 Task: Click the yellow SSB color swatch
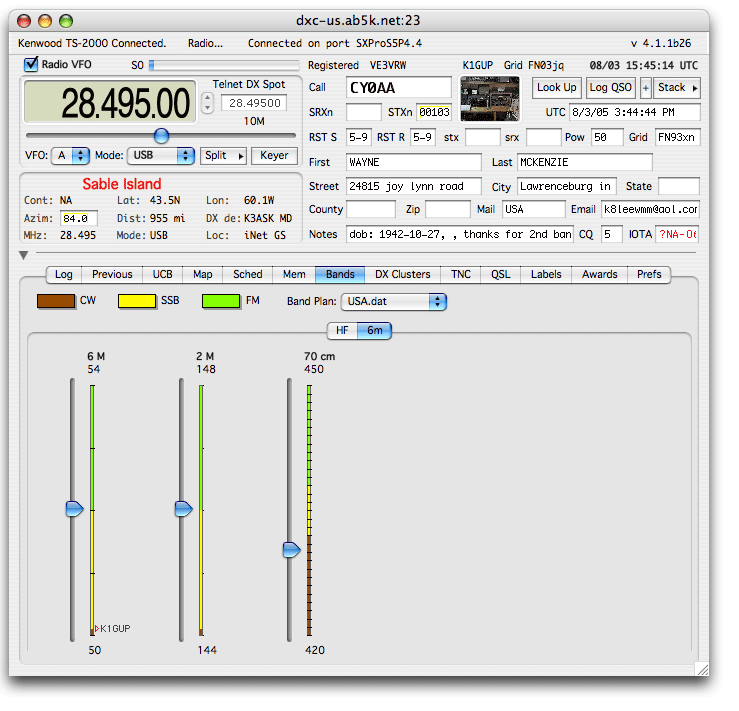pos(136,300)
